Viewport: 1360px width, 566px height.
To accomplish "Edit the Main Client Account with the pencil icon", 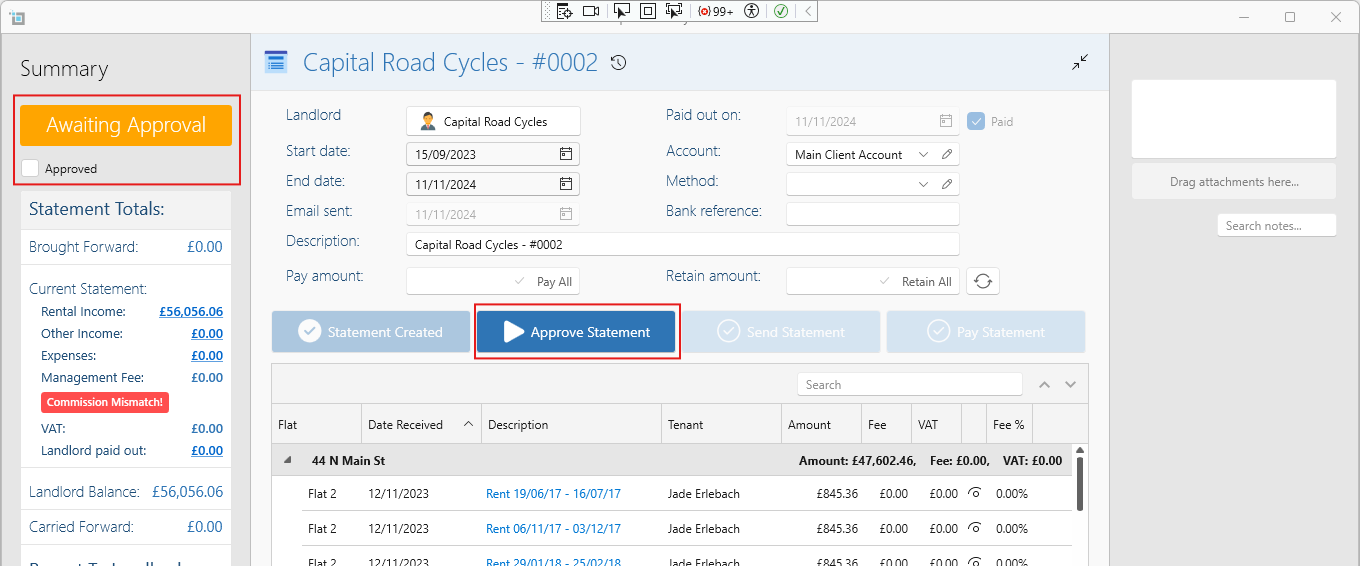I will pyautogui.click(x=946, y=155).
